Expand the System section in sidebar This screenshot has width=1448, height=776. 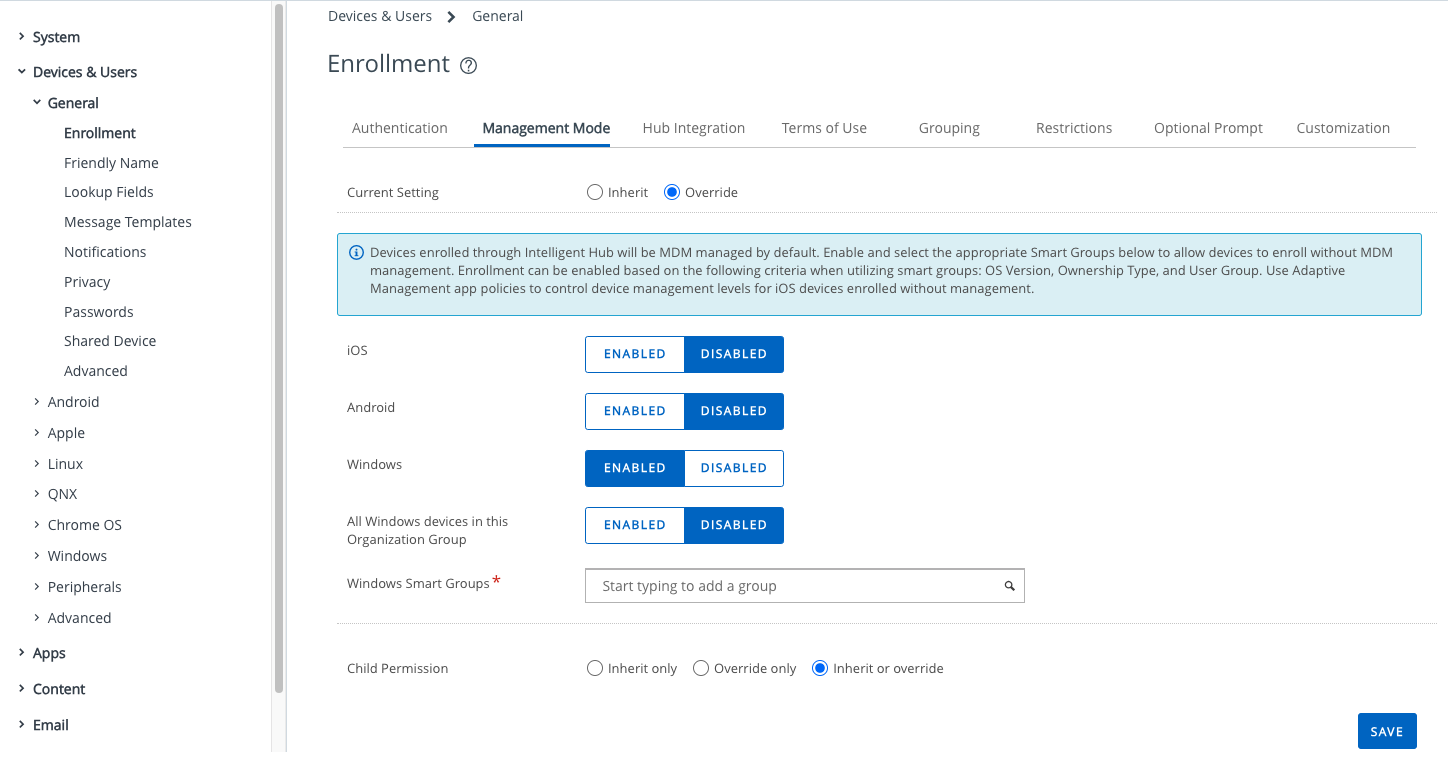point(22,37)
